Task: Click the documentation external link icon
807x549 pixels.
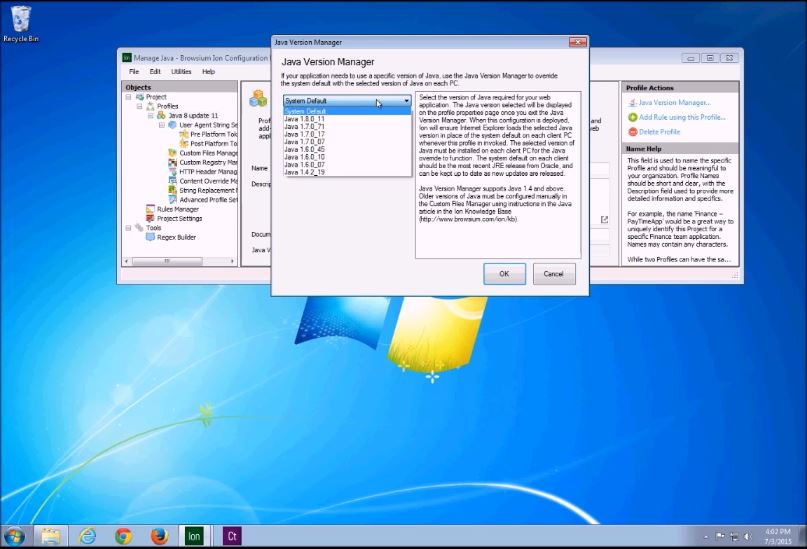Action: [x=604, y=219]
